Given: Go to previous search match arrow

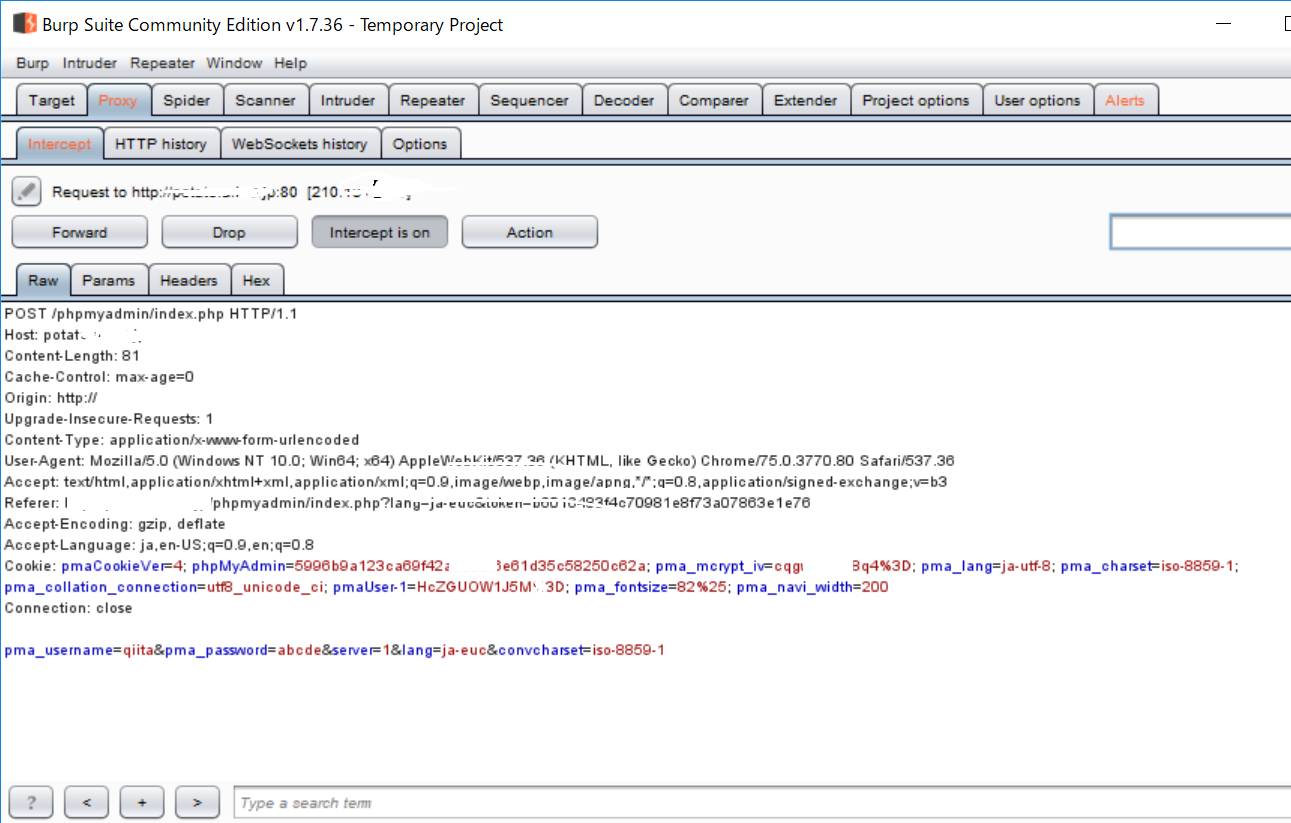Looking at the screenshot, I should coord(86,802).
